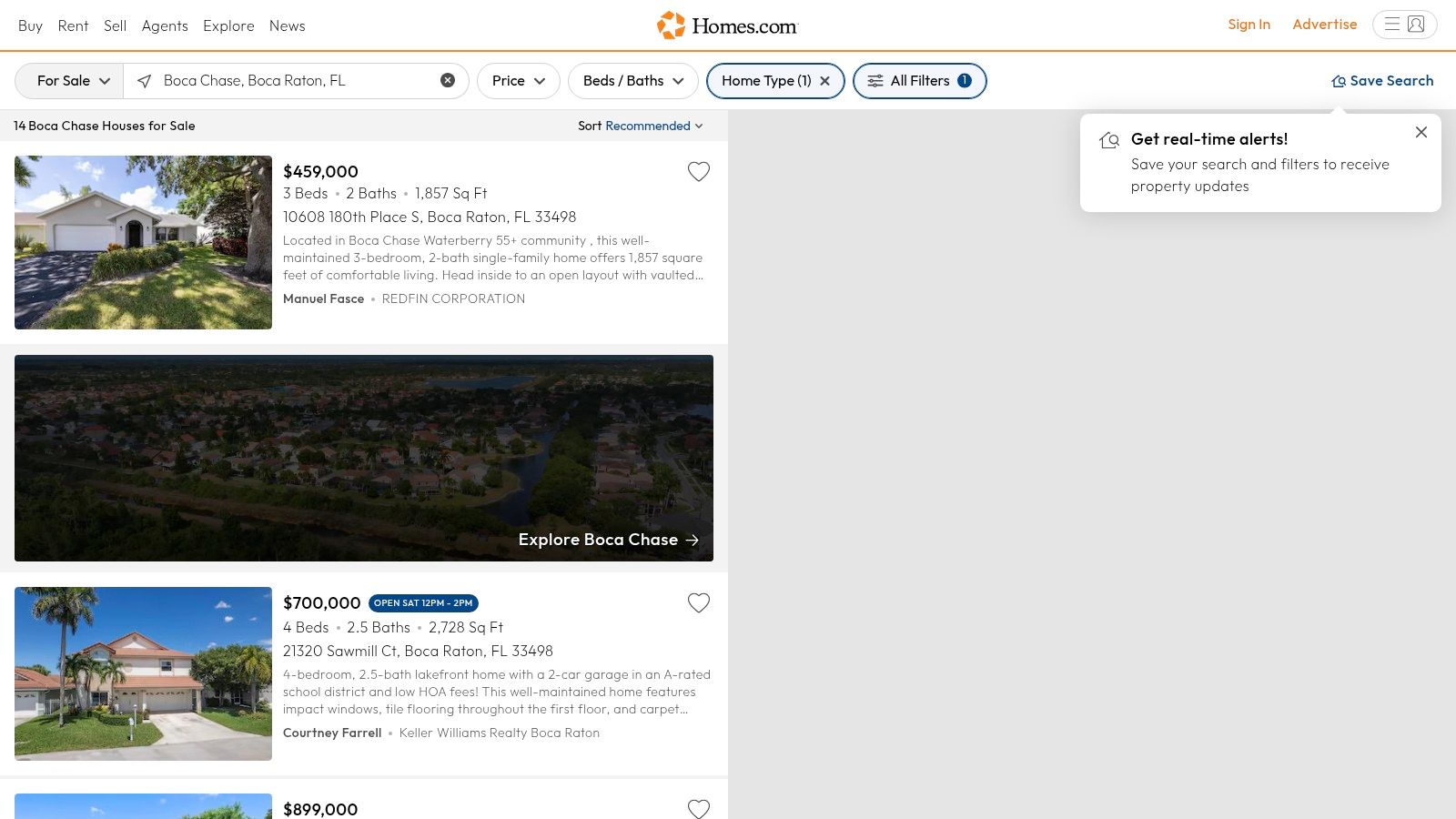Click the location search input field

(296, 81)
